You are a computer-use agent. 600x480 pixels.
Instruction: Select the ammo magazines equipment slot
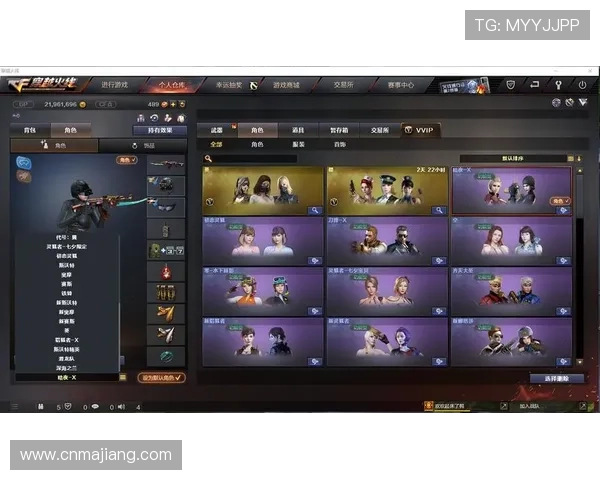pyautogui.click(x=166, y=293)
